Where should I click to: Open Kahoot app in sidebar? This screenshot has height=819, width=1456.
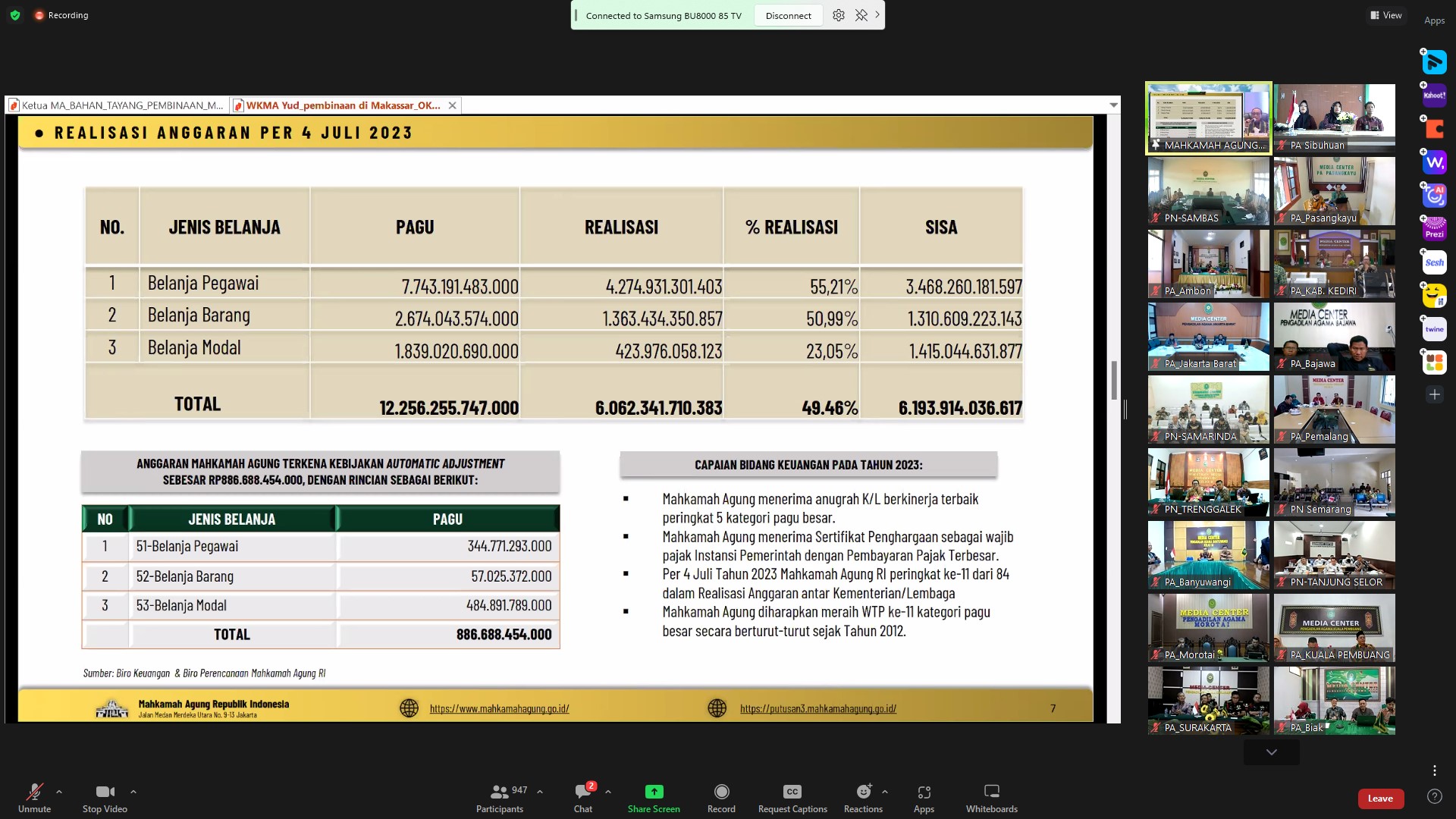pyautogui.click(x=1434, y=96)
